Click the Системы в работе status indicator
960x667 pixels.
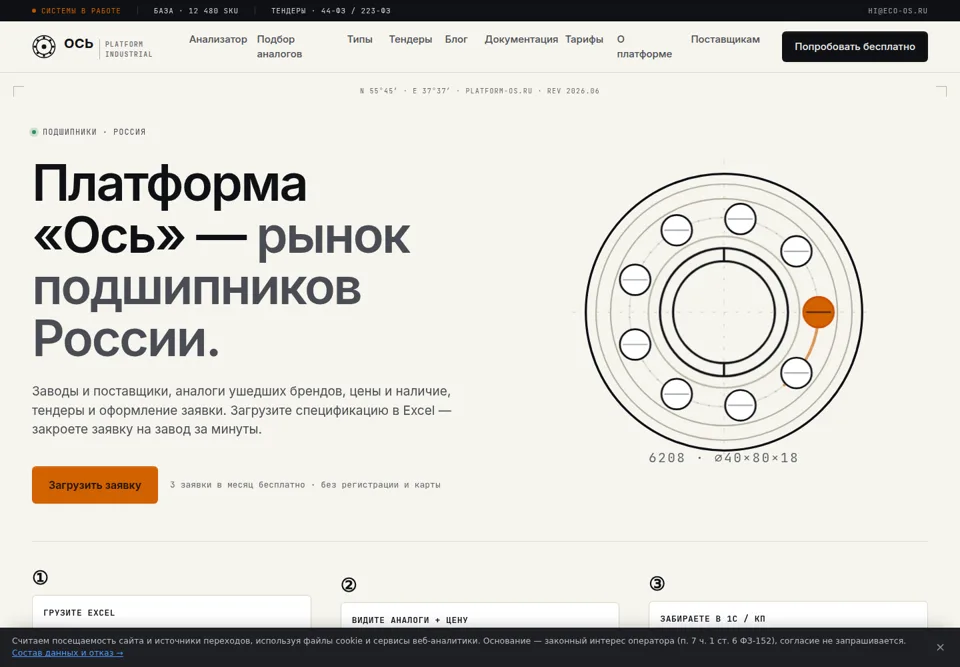click(76, 11)
